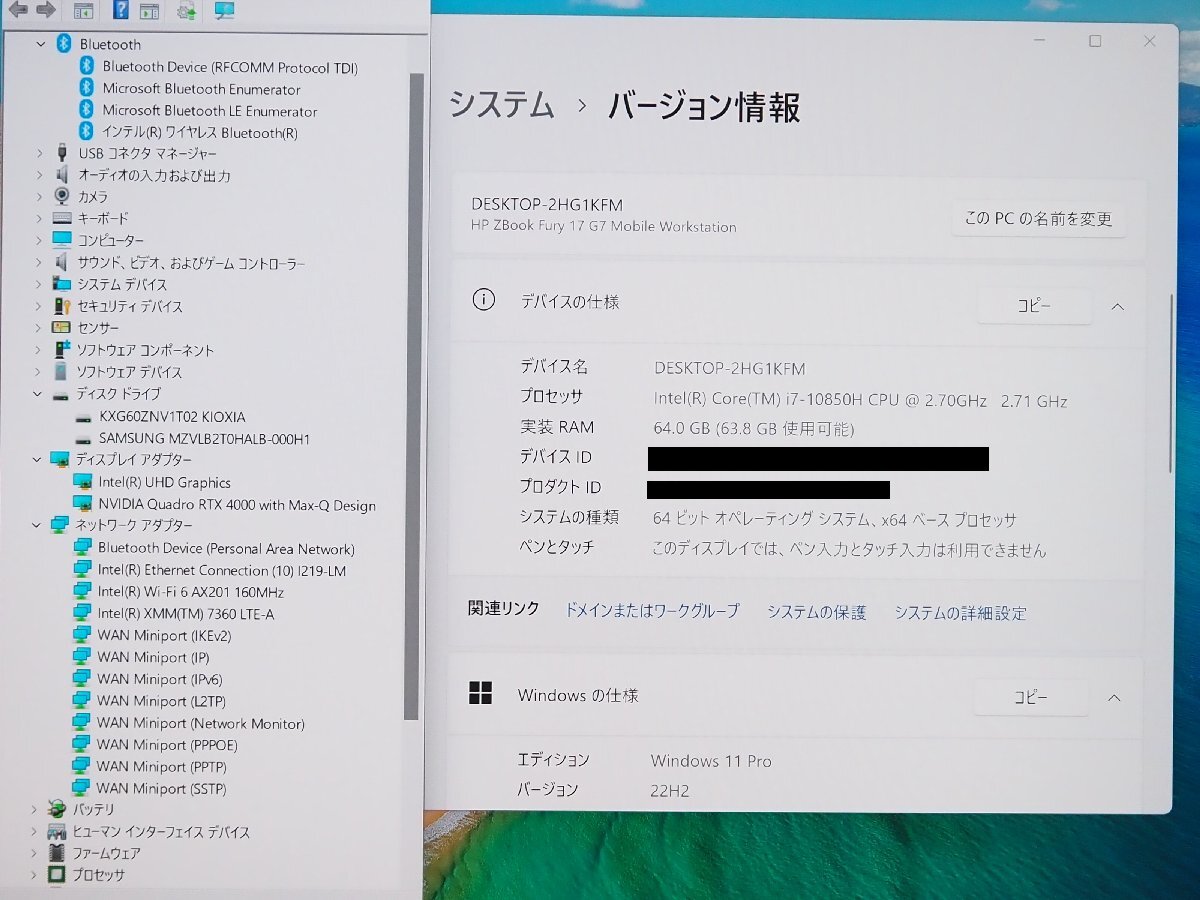Viewport: 1200px width, 900px height.
Task: Click the オーディオの入力および出力 speaker icon
Action: coord(62,175)
